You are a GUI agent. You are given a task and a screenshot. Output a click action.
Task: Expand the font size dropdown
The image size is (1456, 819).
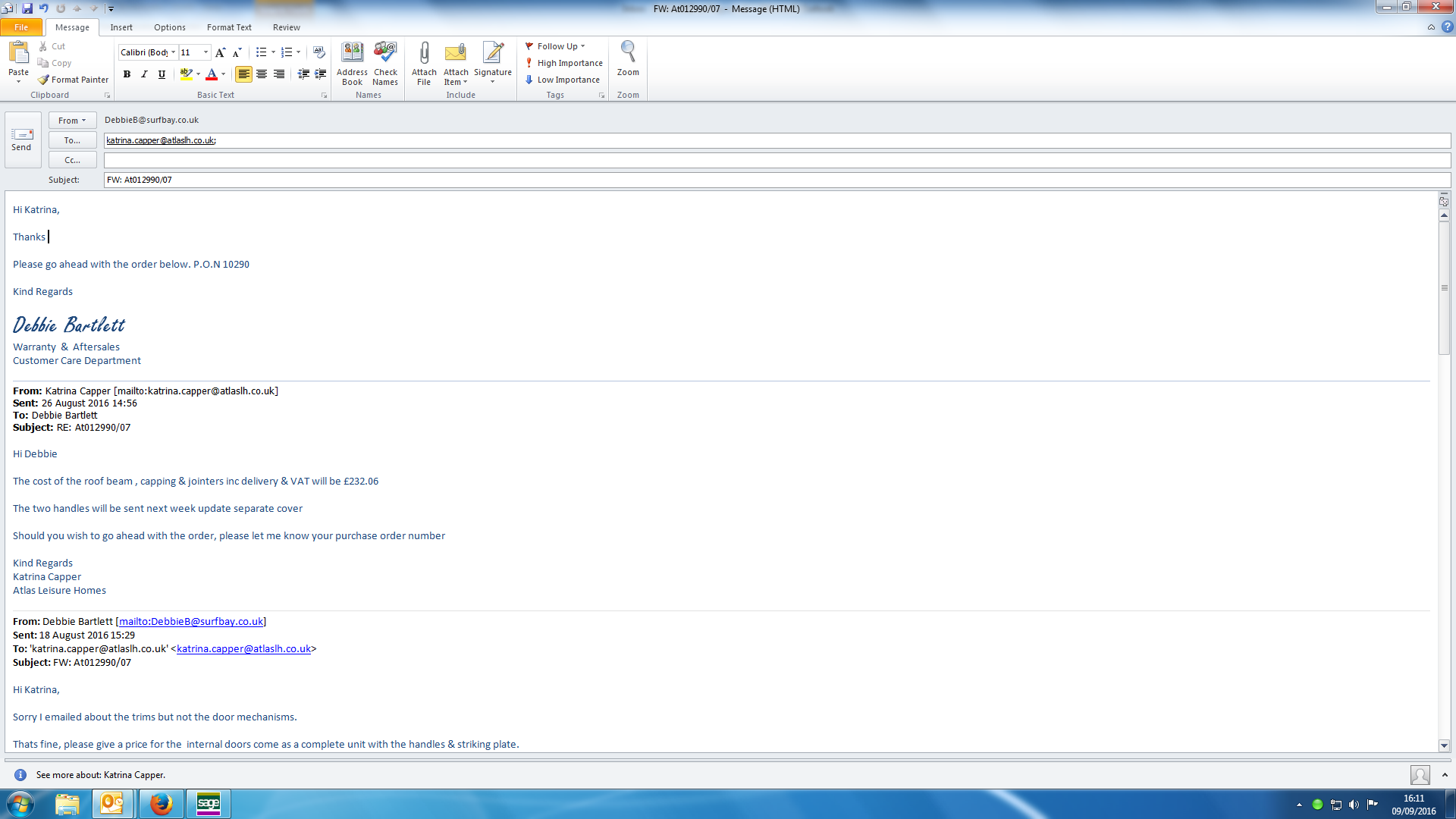pyautogui.click(x=206, y=52)
